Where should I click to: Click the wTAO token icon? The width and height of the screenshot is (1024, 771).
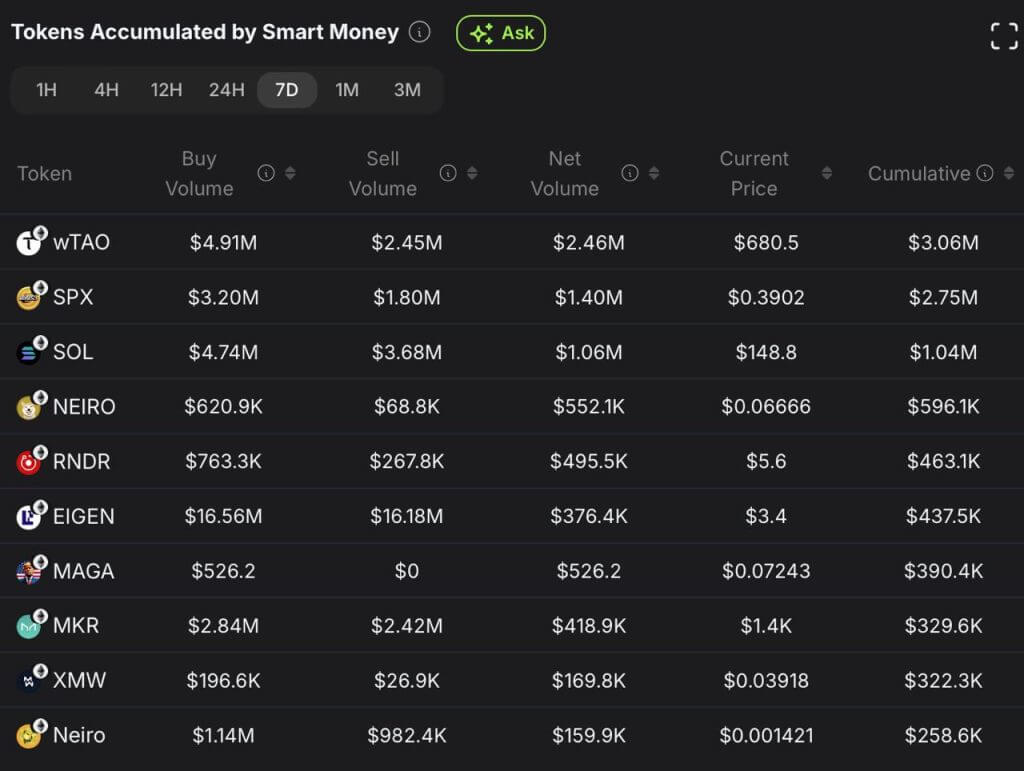click(x=31, y=241)
